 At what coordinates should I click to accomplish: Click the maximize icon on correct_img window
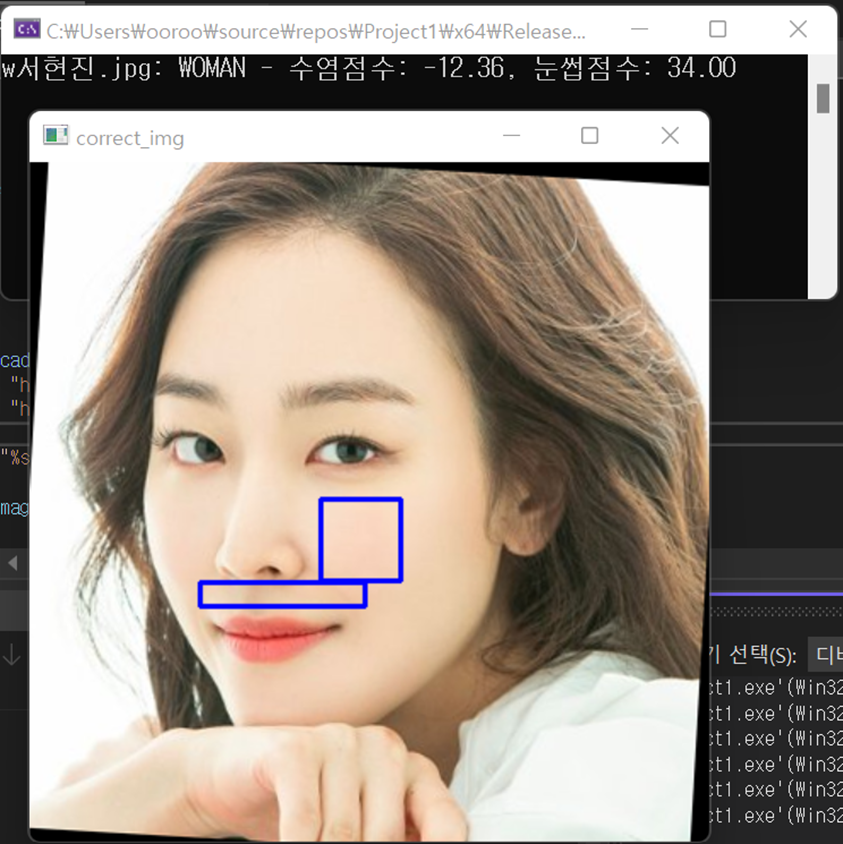pyautogui.click(x=590, y=135)
